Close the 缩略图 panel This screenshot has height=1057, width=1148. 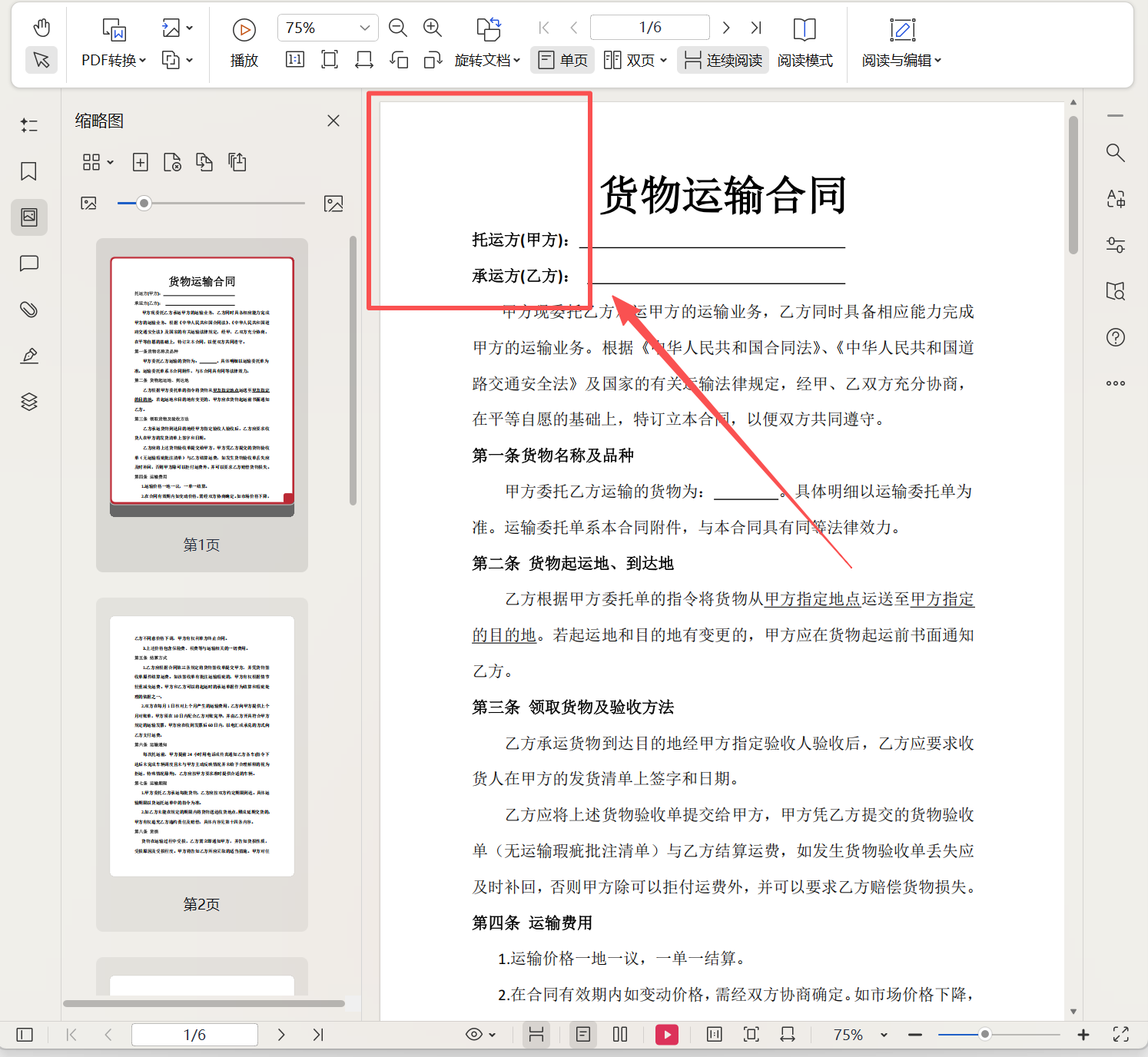point(333,121)
